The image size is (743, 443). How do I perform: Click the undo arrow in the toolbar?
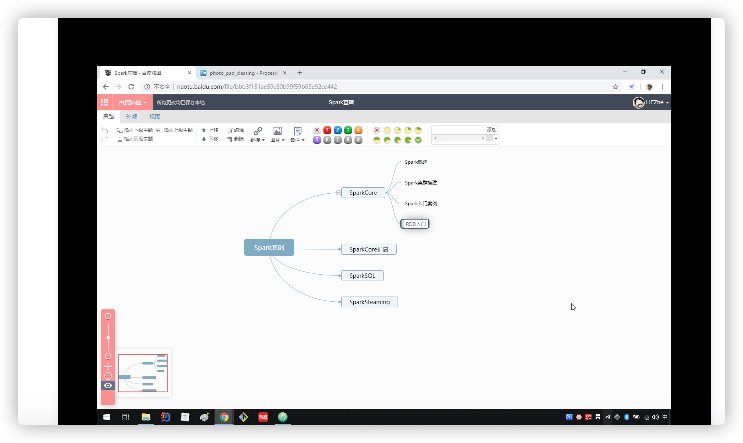click(105, 130)
